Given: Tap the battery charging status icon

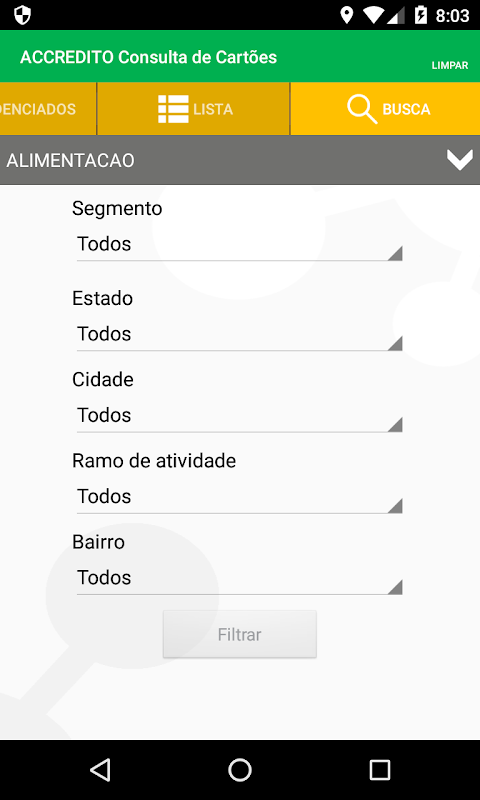Looking at the screenshot, I should [x=420, y=15].
